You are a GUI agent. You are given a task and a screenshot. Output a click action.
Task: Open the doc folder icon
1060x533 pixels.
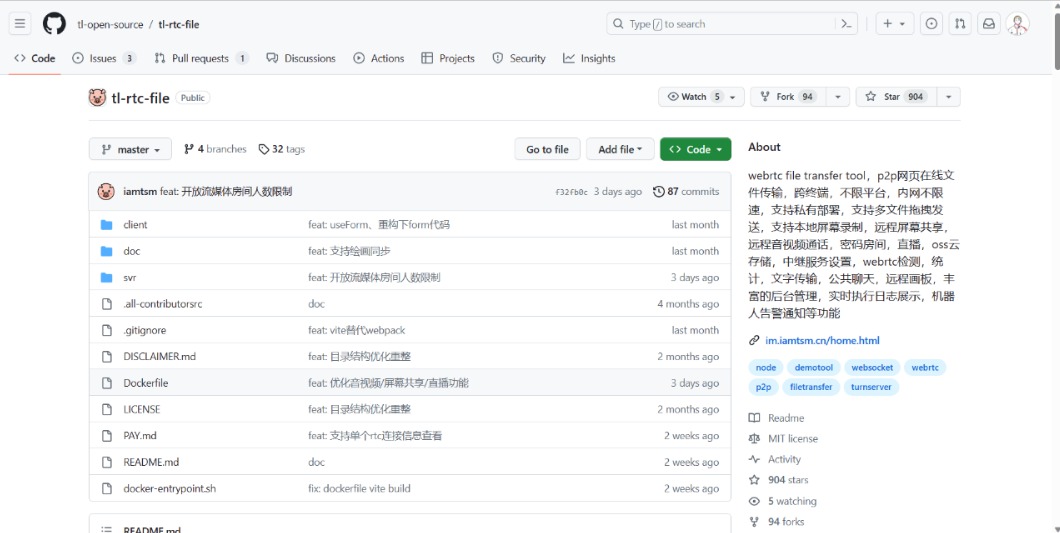click(x=106, y=251)
